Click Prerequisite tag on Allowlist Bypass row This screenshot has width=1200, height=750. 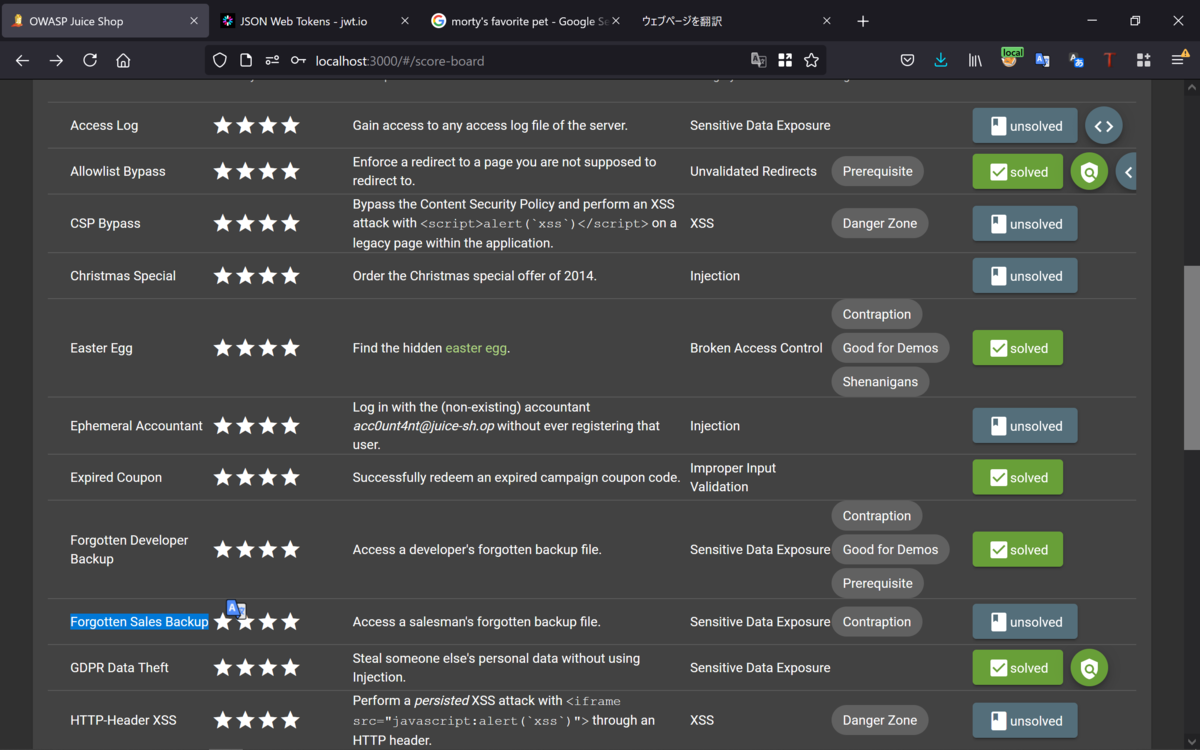(877, 171)
